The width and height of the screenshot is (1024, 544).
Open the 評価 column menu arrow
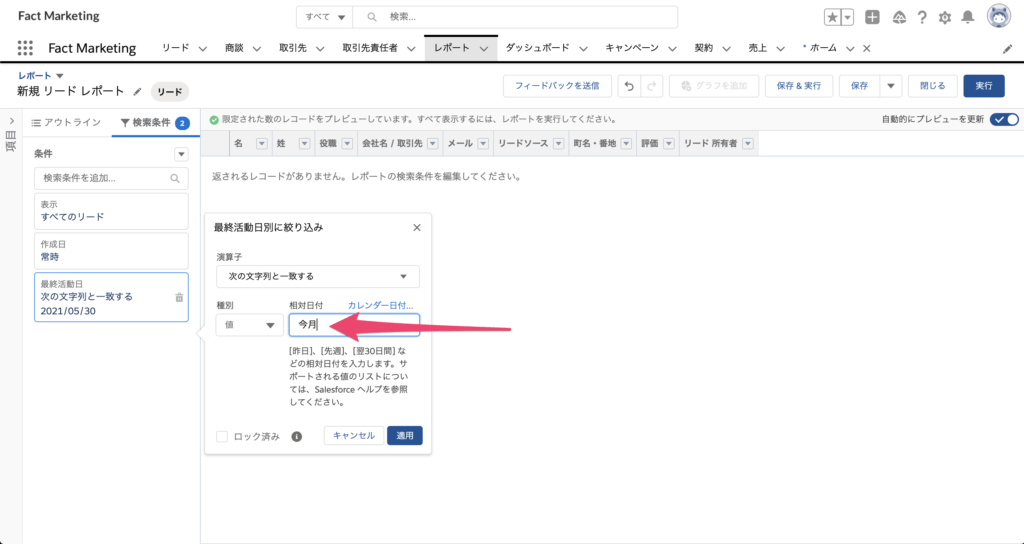pyautogui.click(x=668, y=144)
